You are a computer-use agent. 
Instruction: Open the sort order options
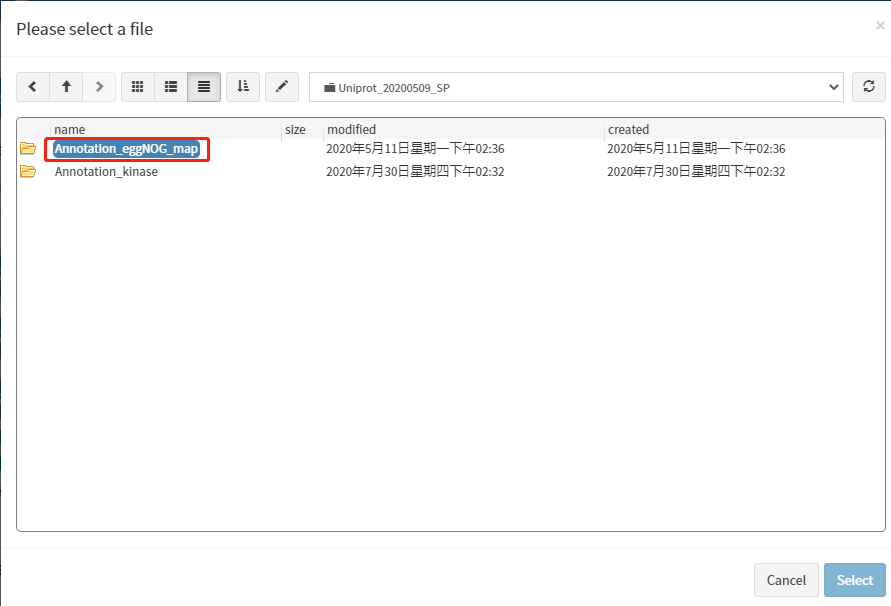tap(243, 87)
